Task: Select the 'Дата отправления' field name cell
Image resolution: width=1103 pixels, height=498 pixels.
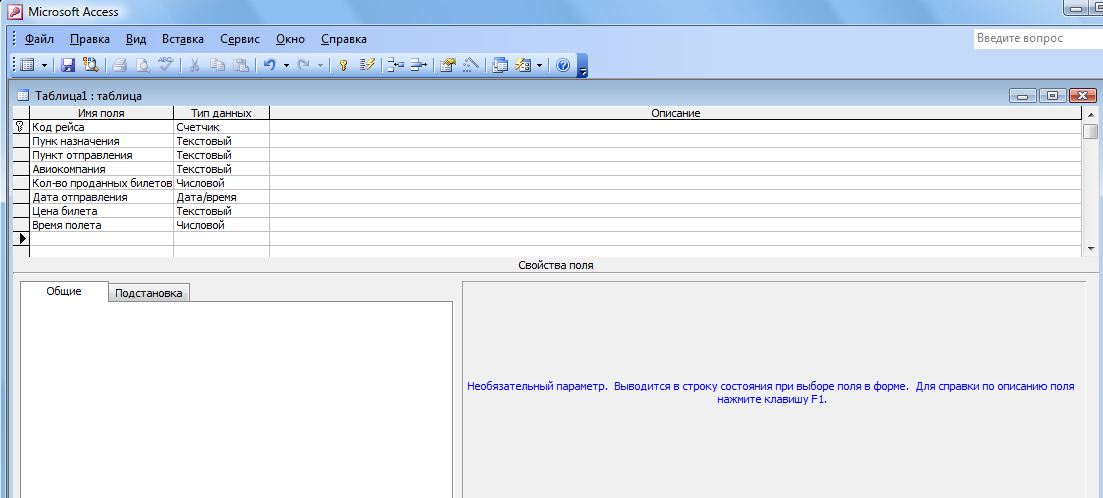Action: tap(101, 197)
